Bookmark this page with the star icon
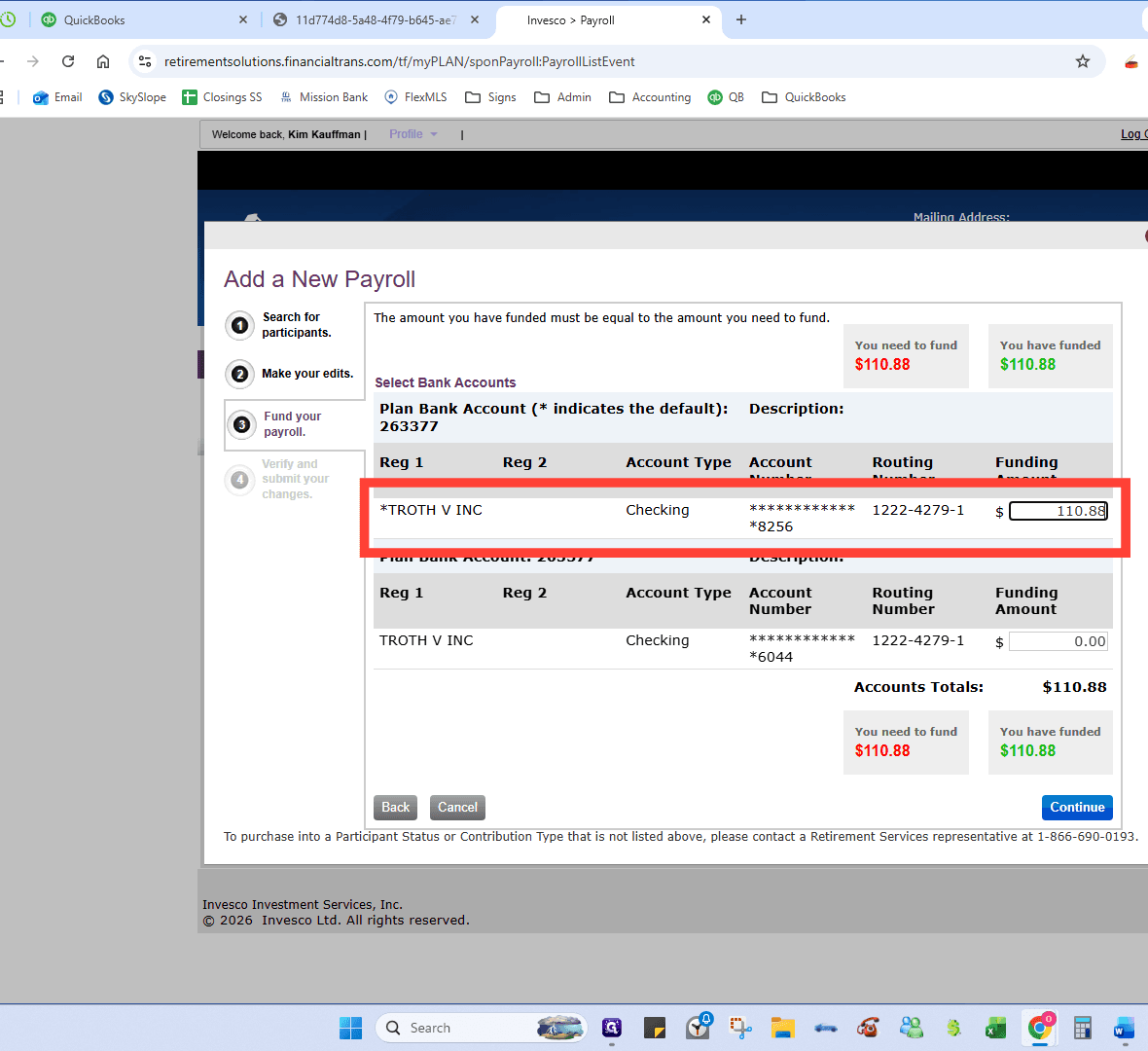The width and height of the screenshot is (1148, 1051). tap(1083, 61)
